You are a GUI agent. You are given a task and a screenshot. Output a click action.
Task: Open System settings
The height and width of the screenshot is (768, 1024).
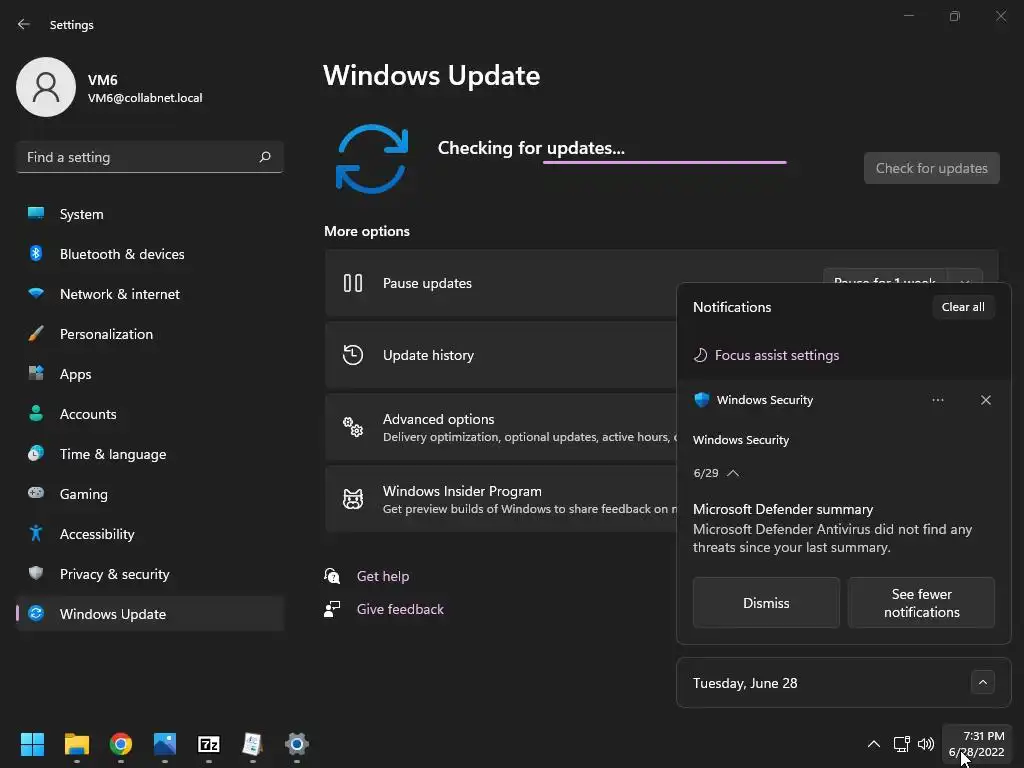(150, 214)
